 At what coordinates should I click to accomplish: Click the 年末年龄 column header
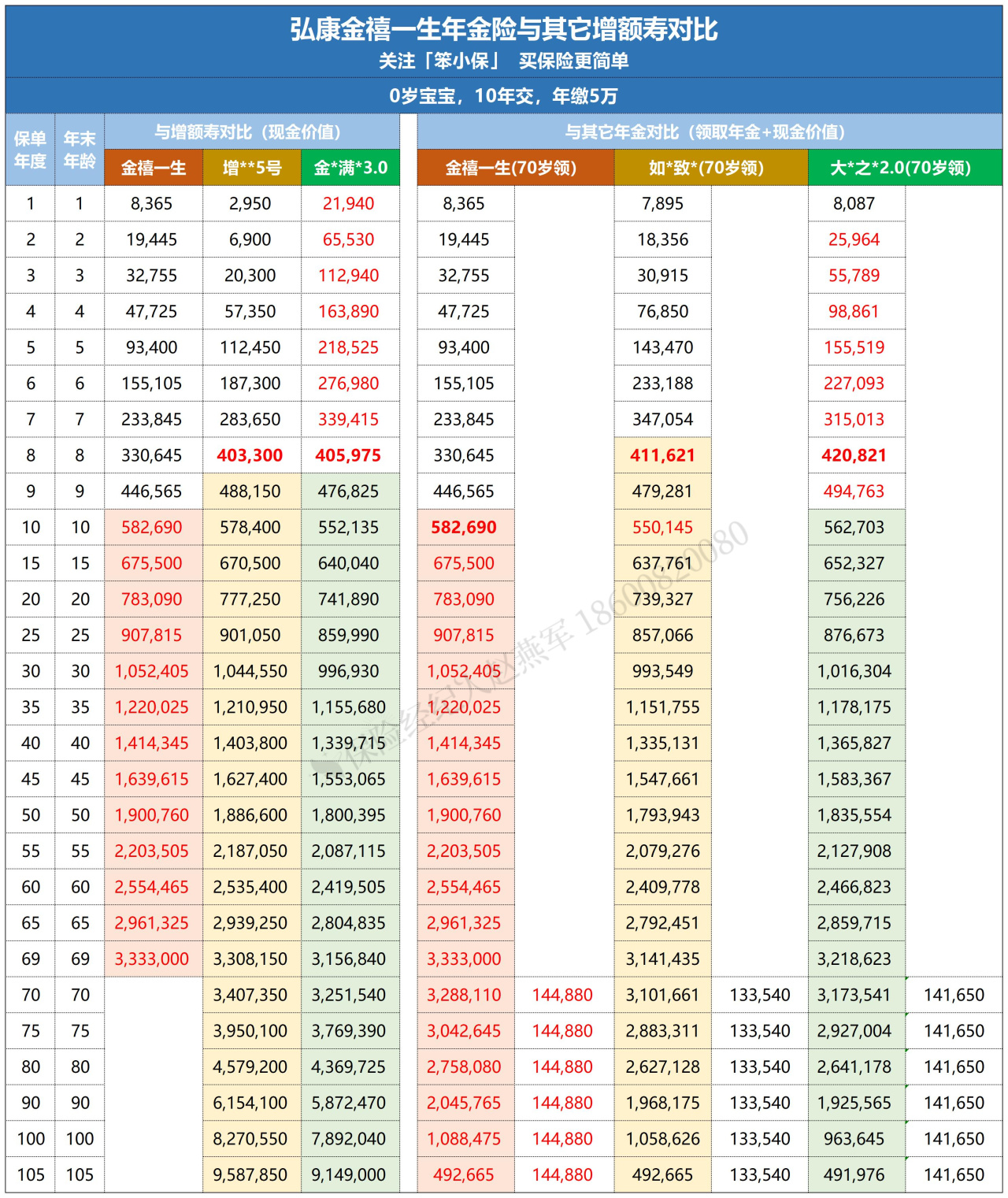coord(80,150)
